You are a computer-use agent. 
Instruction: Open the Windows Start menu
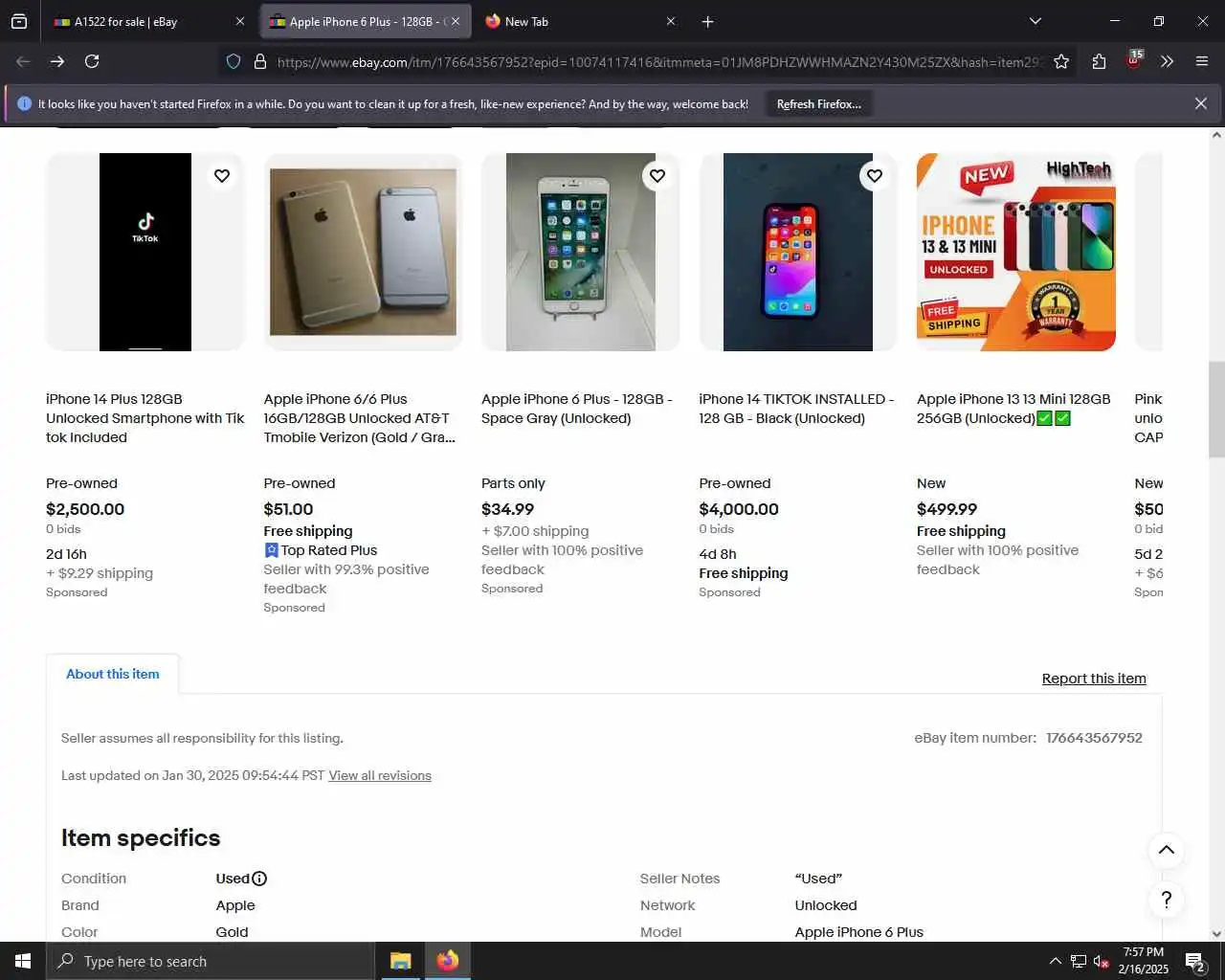pyautogui.click(x=23, y=961)
